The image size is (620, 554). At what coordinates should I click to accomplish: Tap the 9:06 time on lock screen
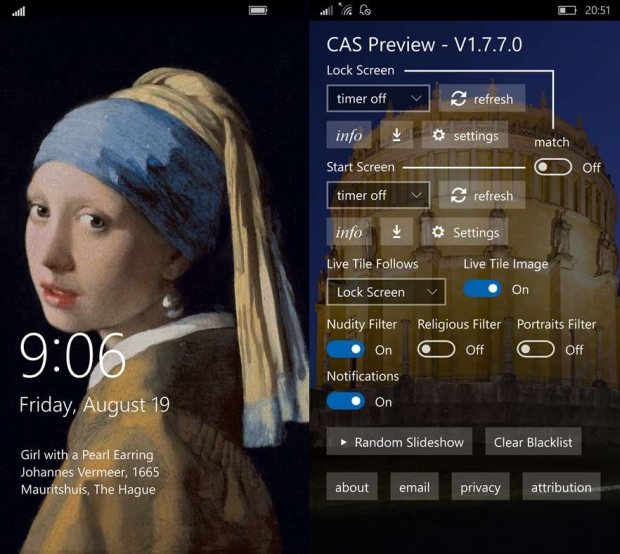(x=73, y=355)
